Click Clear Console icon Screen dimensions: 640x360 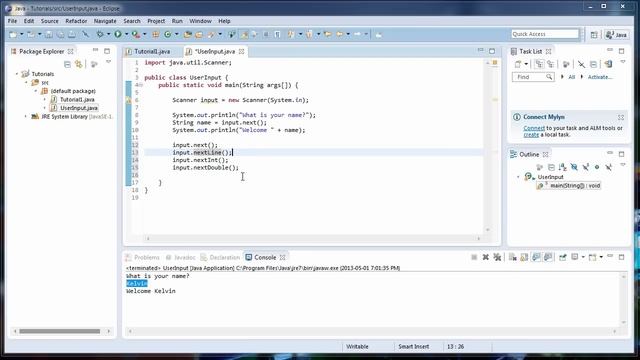pos(513,257)
